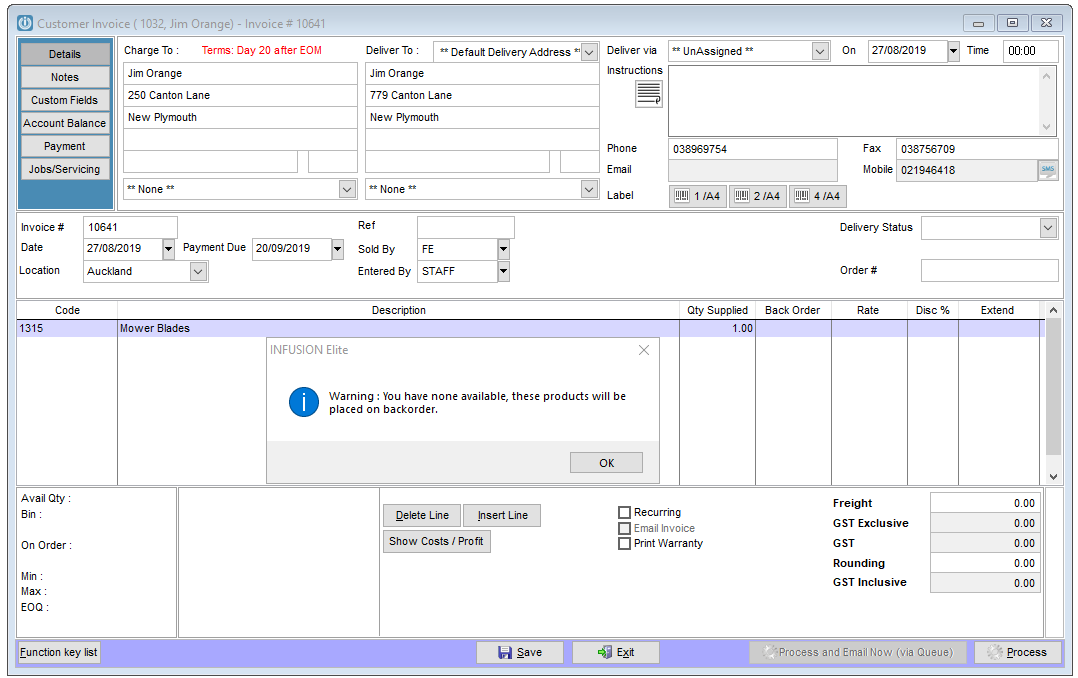Open the Jobs/Servicing tab
The image size is (1078, 678).
click(x=65, y=168)
